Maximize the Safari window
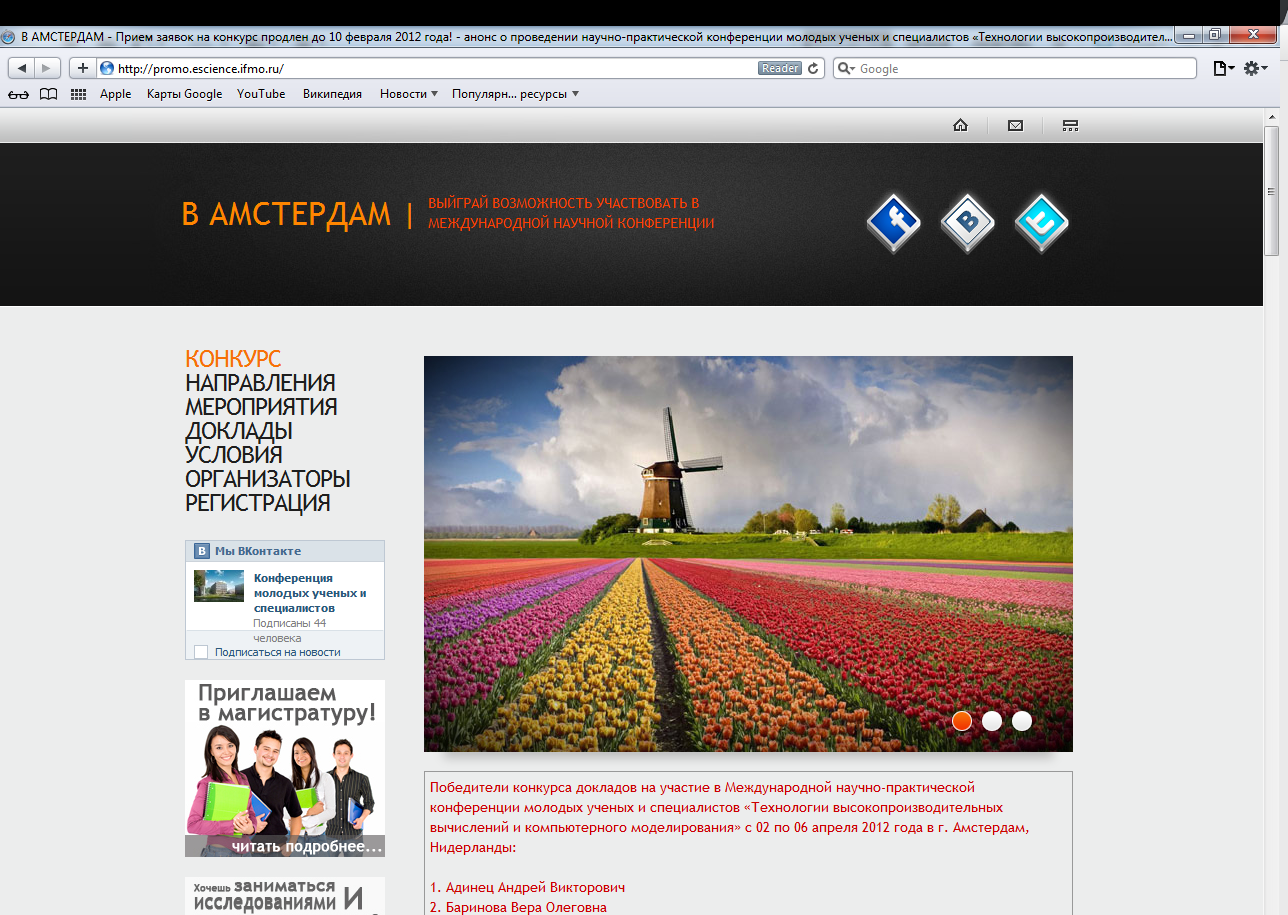This screenshot has height=915, width=1288. pyautogui.click(x=1214, y=35)
